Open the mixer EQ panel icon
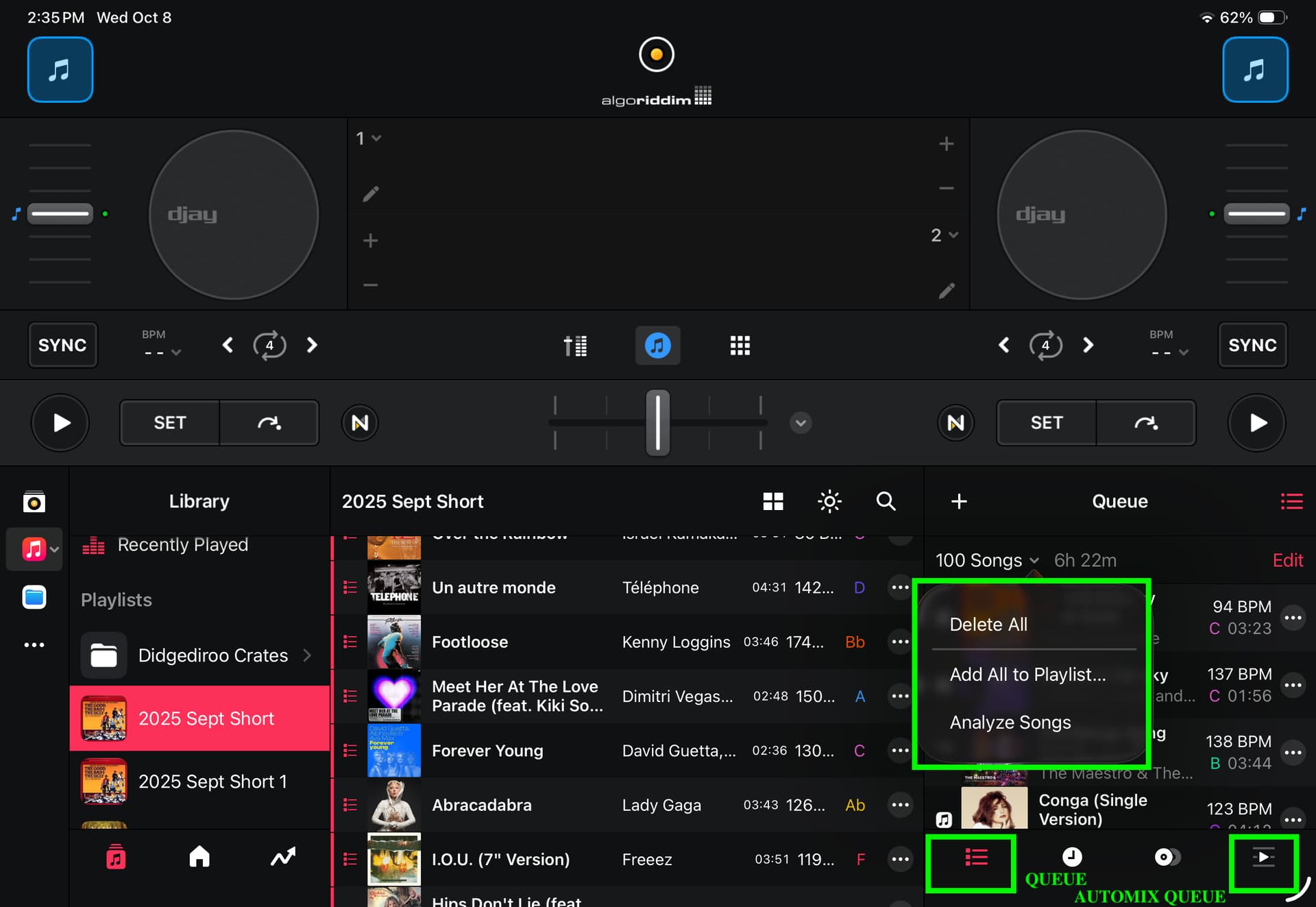 click(575, 346)
